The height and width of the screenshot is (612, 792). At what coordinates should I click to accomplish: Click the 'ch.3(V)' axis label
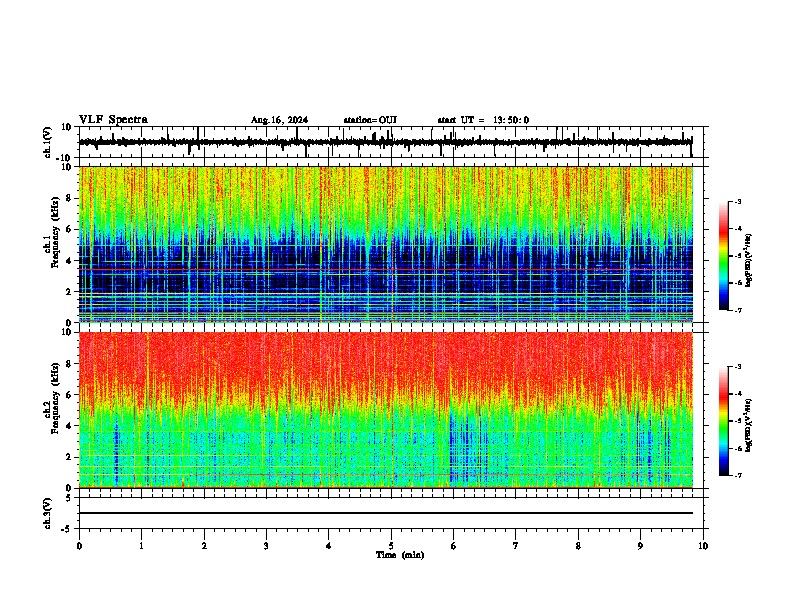tap(48, 513)
